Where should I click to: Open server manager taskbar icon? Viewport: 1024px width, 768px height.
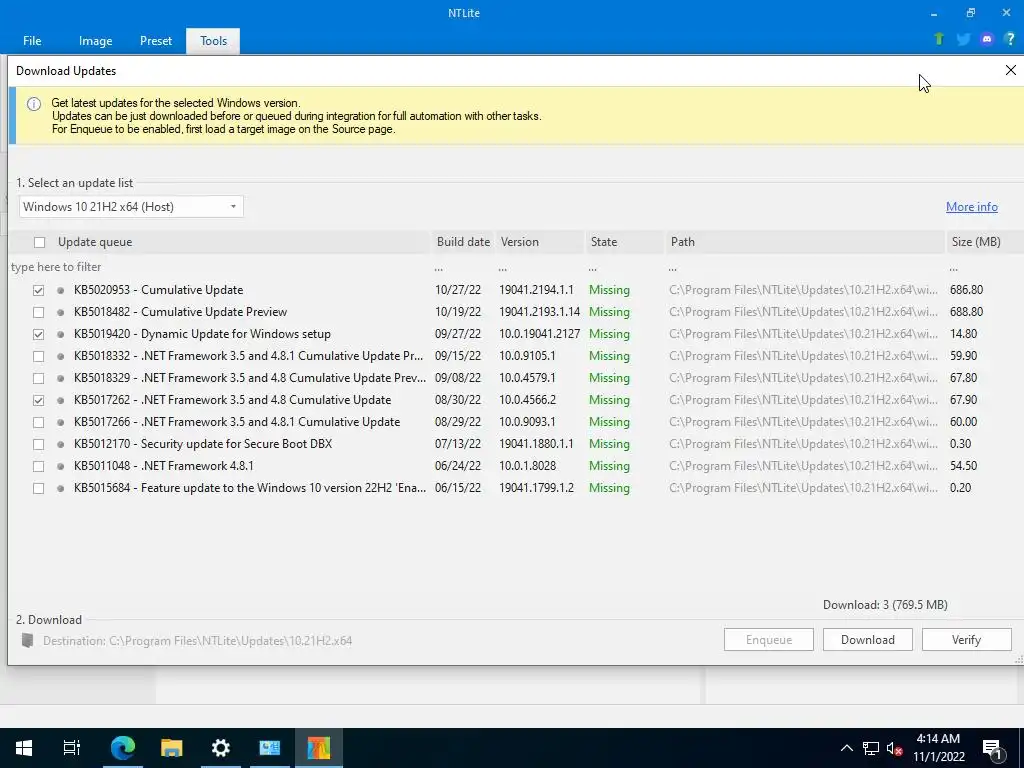click(x=270, y=748)
